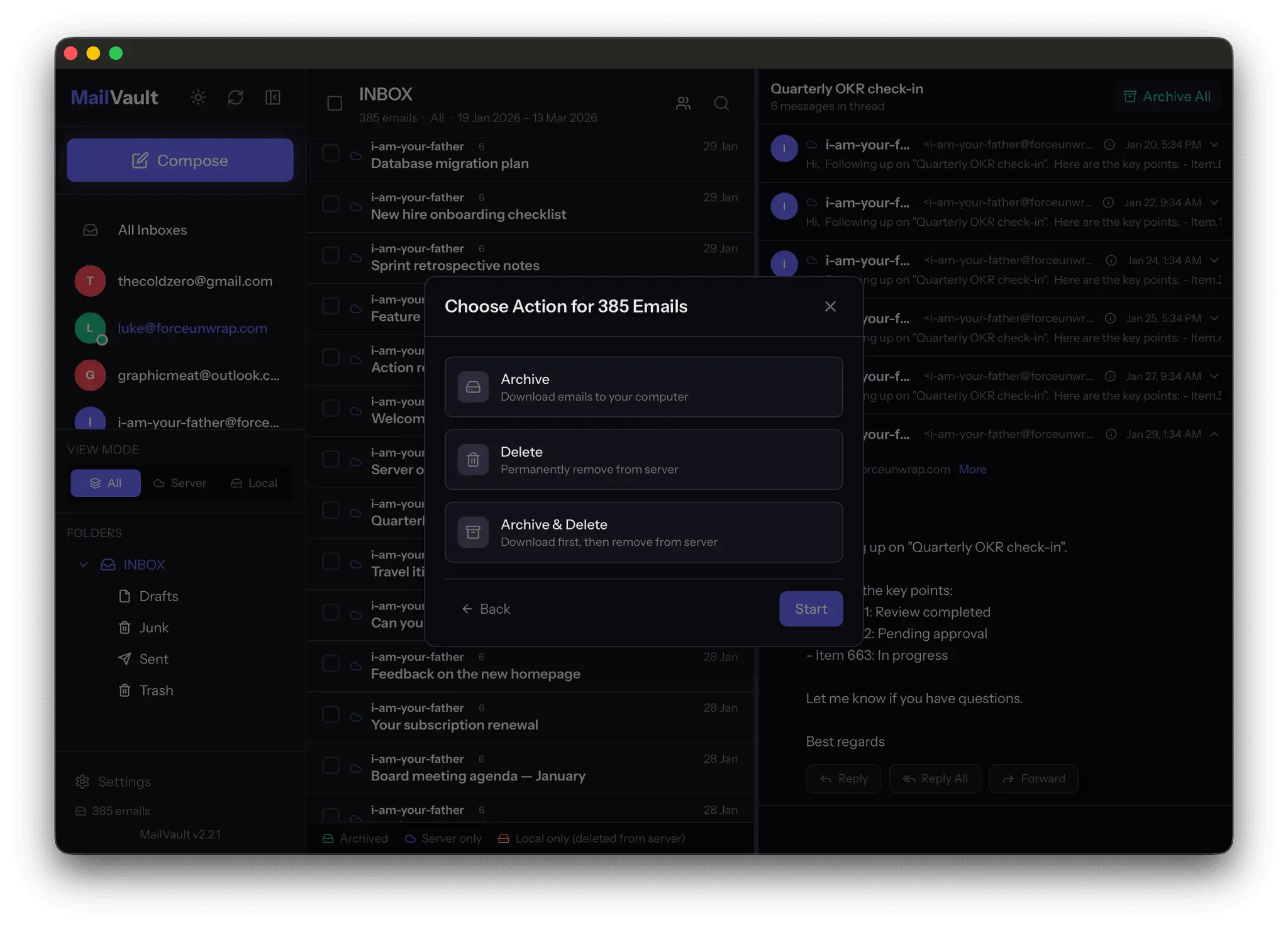Check the New hire onboarding checklist checkbox
The width and height of the screenshot is (1288, 927).
point(331,204)
